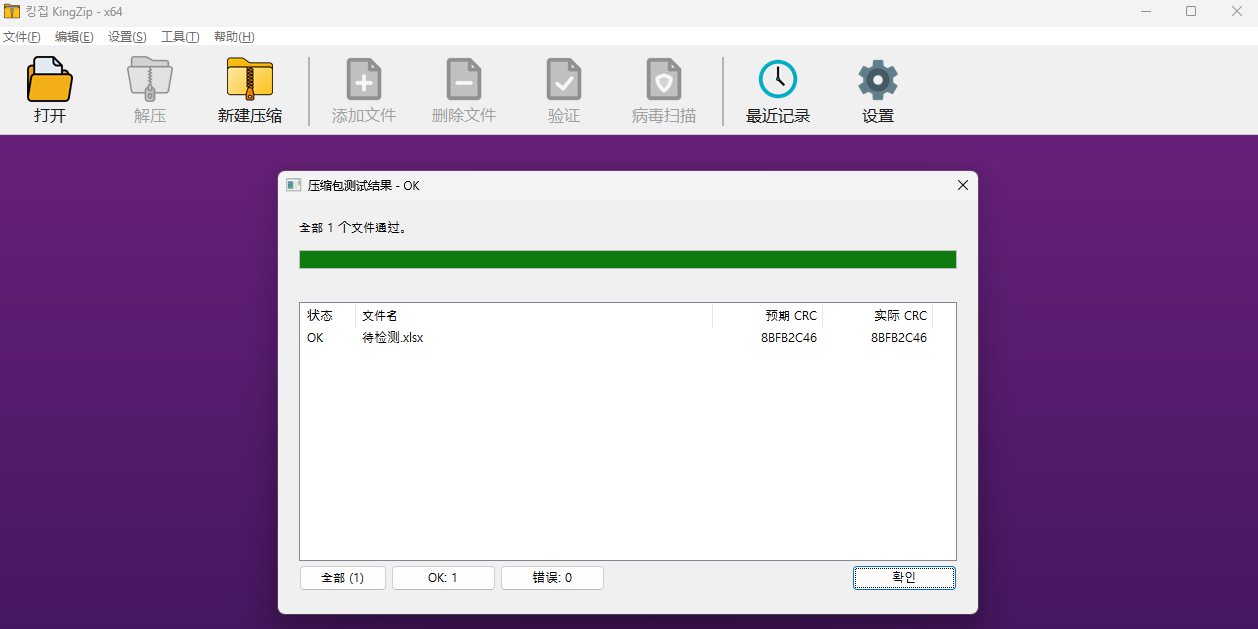Click the 验证 verify icon
Screen dimensions: 1258x629
[564, 80]
